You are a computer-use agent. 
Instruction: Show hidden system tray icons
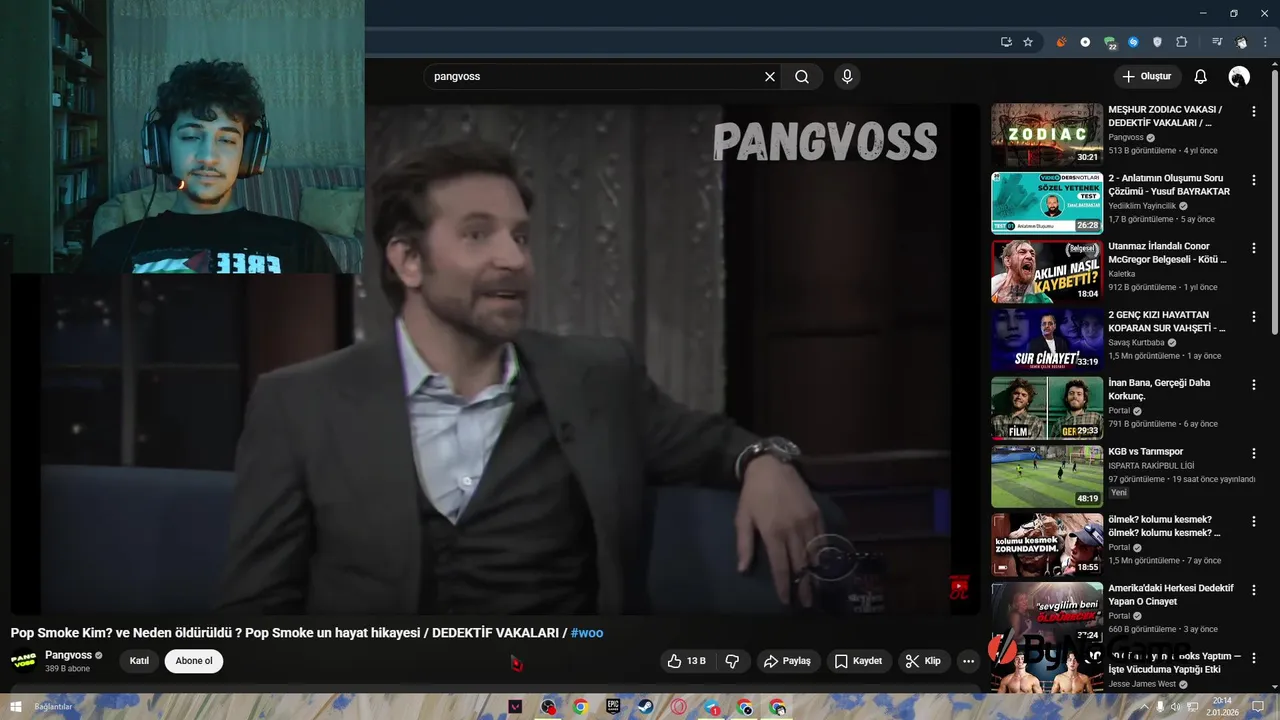1145,707
